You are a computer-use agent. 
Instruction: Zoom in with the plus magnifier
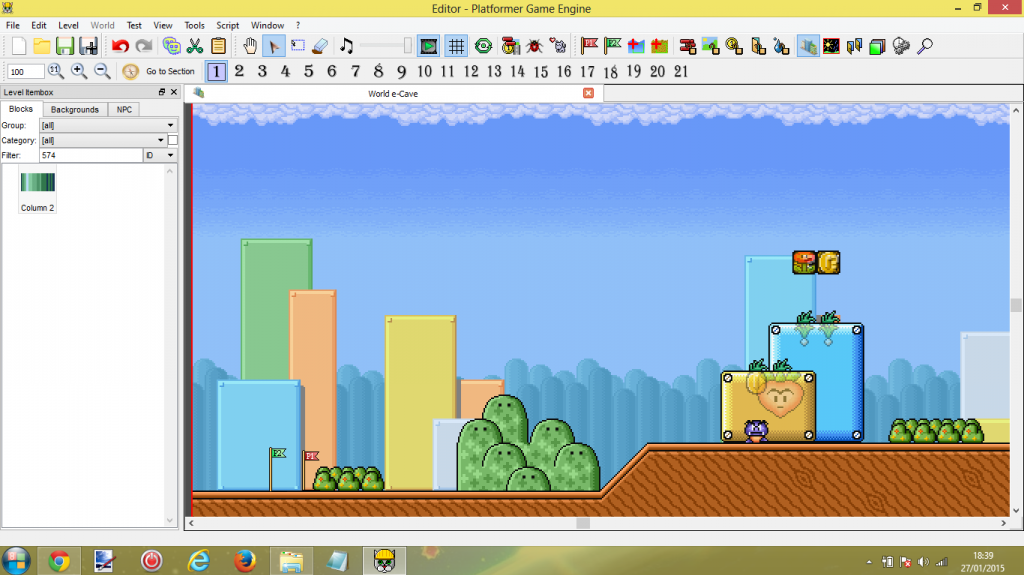point(79,71)
